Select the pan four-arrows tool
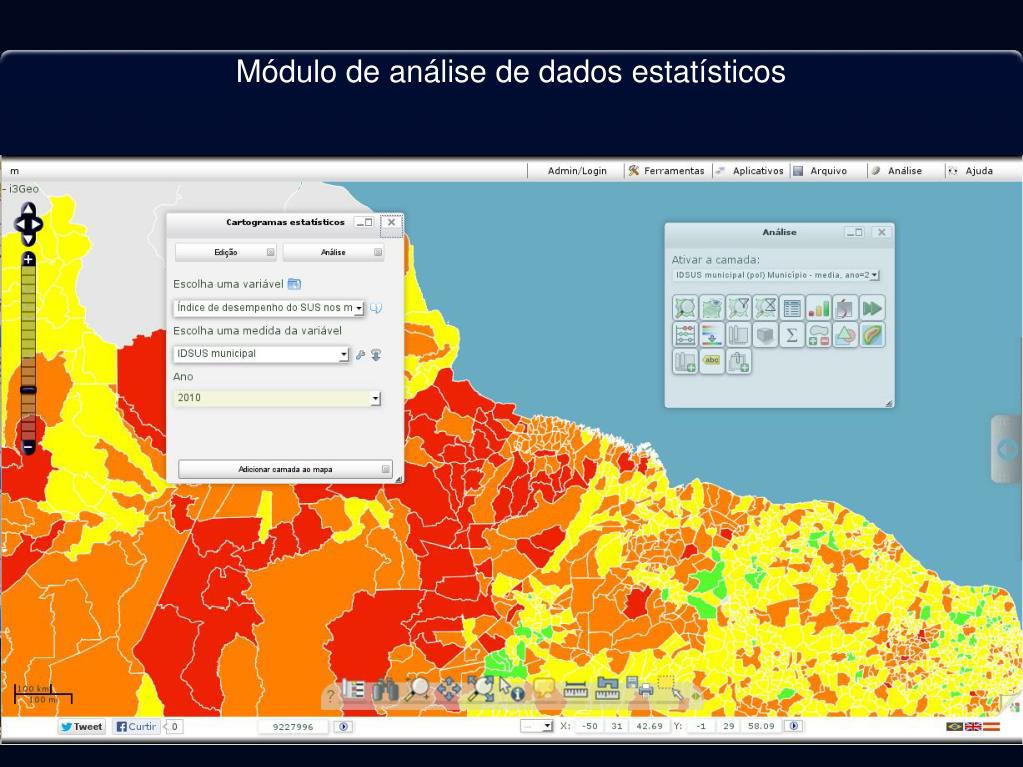This screenshot has width=1023, height=767. (x=449, y=690)
